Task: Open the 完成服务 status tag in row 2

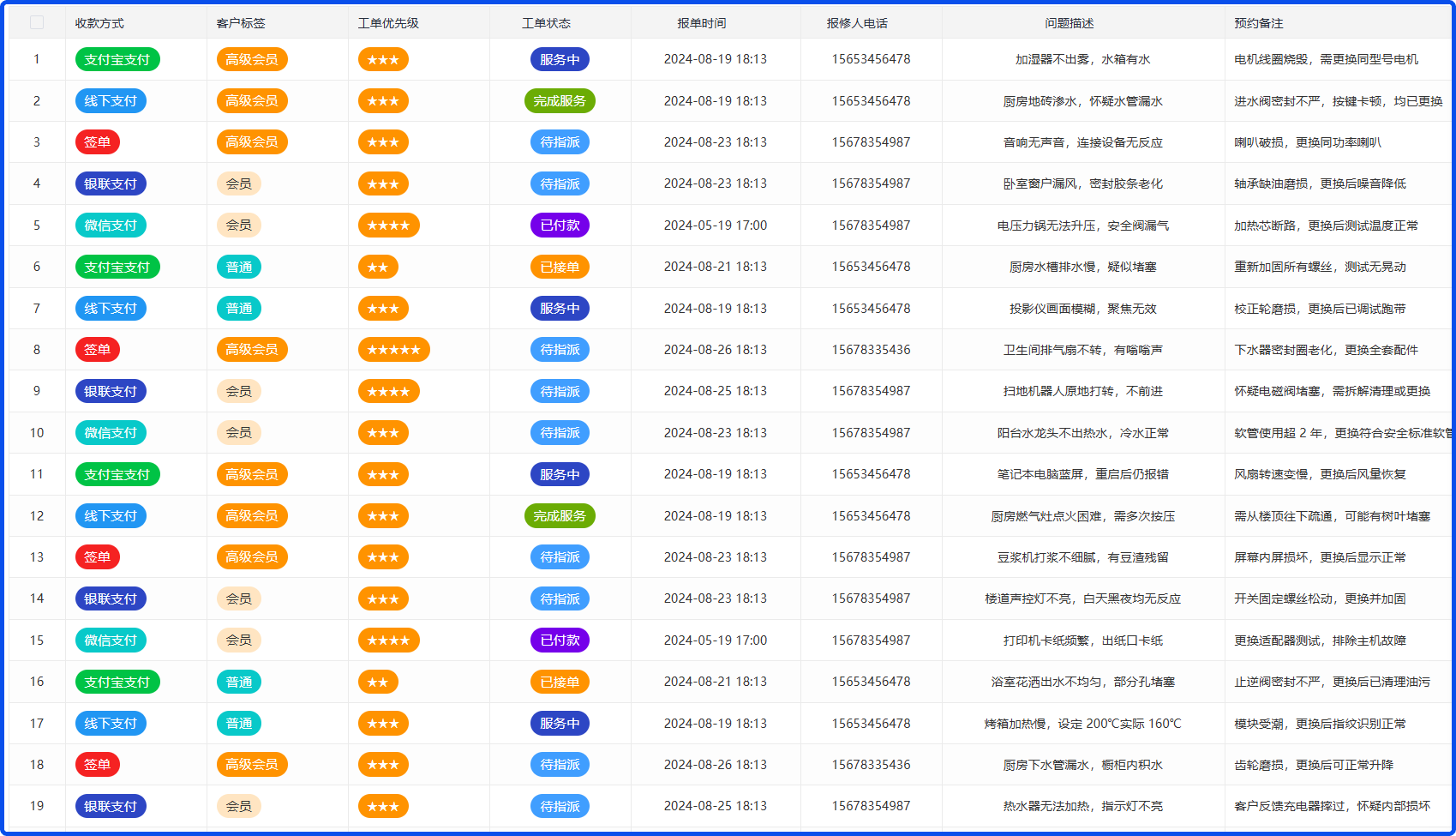Action: (x=559, y=101)
